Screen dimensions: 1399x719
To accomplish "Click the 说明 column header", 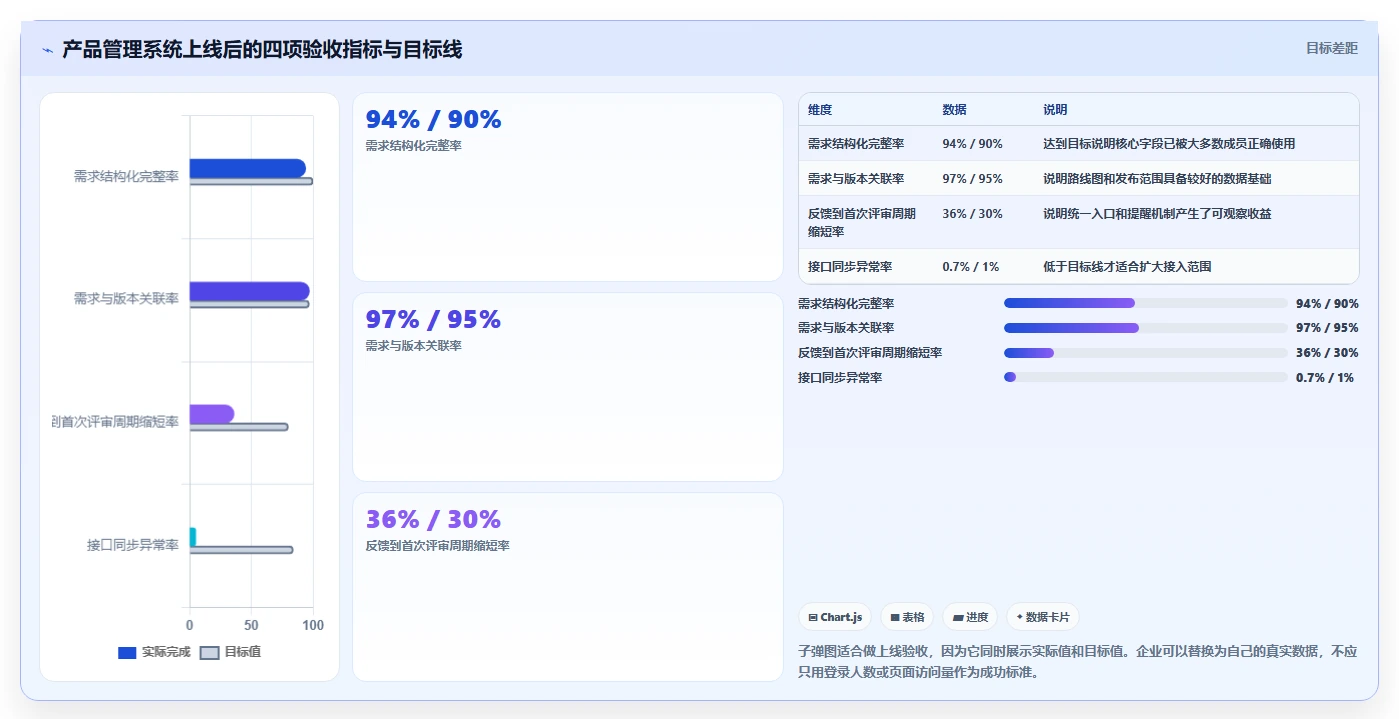I will [x=1055, y=110].
